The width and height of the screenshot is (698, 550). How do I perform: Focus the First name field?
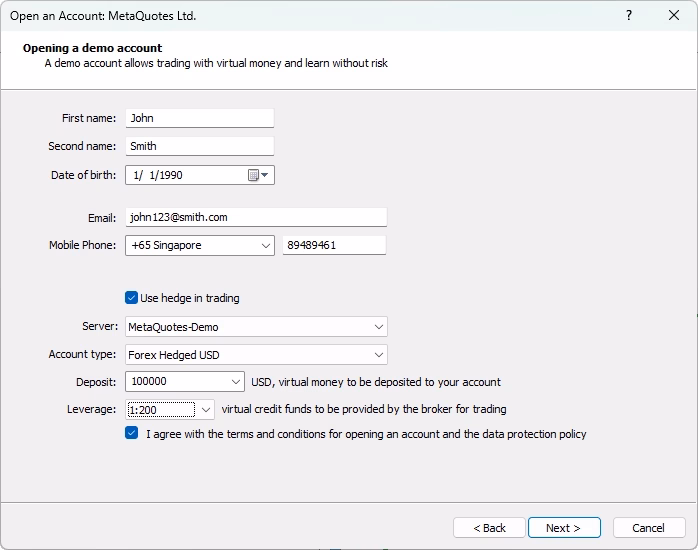pos(200,118)
